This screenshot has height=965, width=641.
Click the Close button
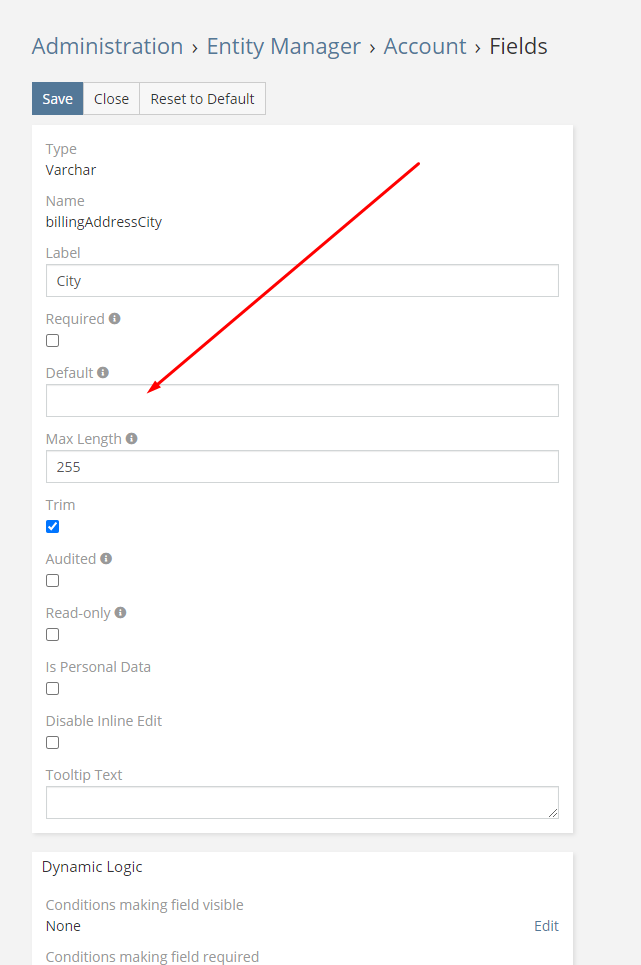pos(111,99)
